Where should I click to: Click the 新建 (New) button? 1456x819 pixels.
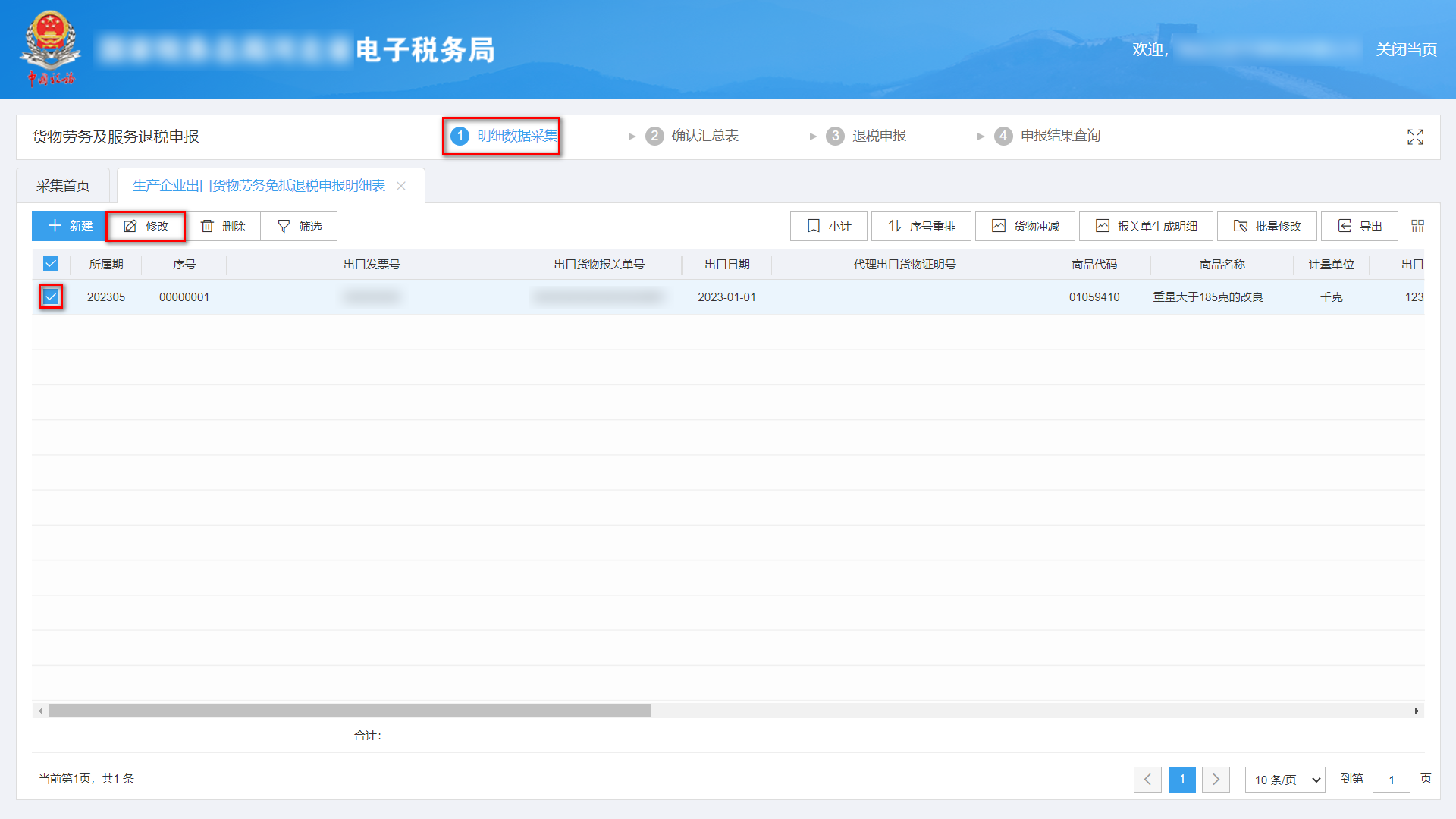click(68, 225)
